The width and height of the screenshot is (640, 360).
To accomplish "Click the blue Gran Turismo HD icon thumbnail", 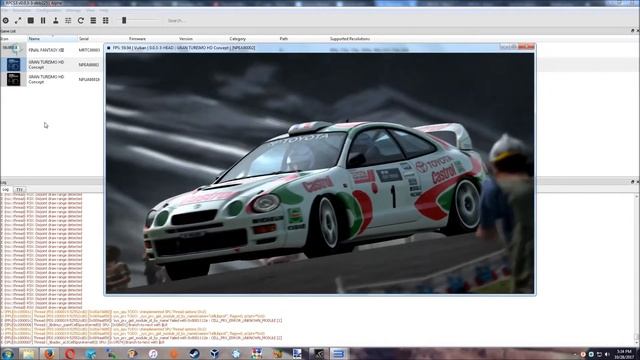I will (x=13, y=64).
